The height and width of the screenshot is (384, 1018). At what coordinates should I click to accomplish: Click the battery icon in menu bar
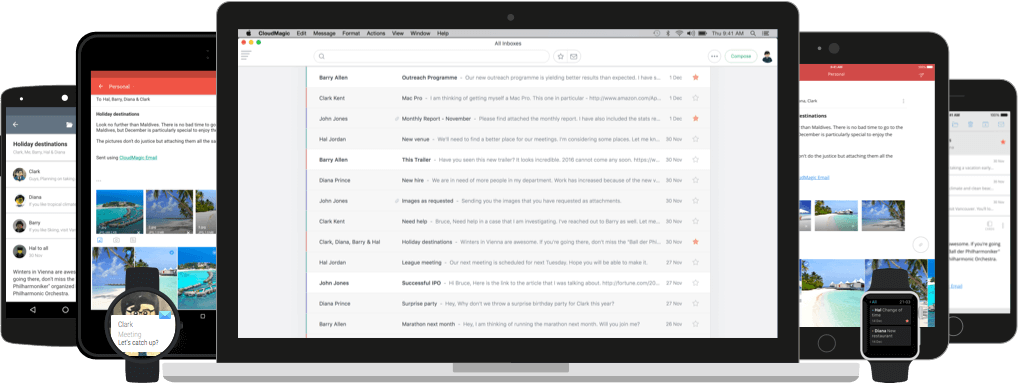pos(702,33)
